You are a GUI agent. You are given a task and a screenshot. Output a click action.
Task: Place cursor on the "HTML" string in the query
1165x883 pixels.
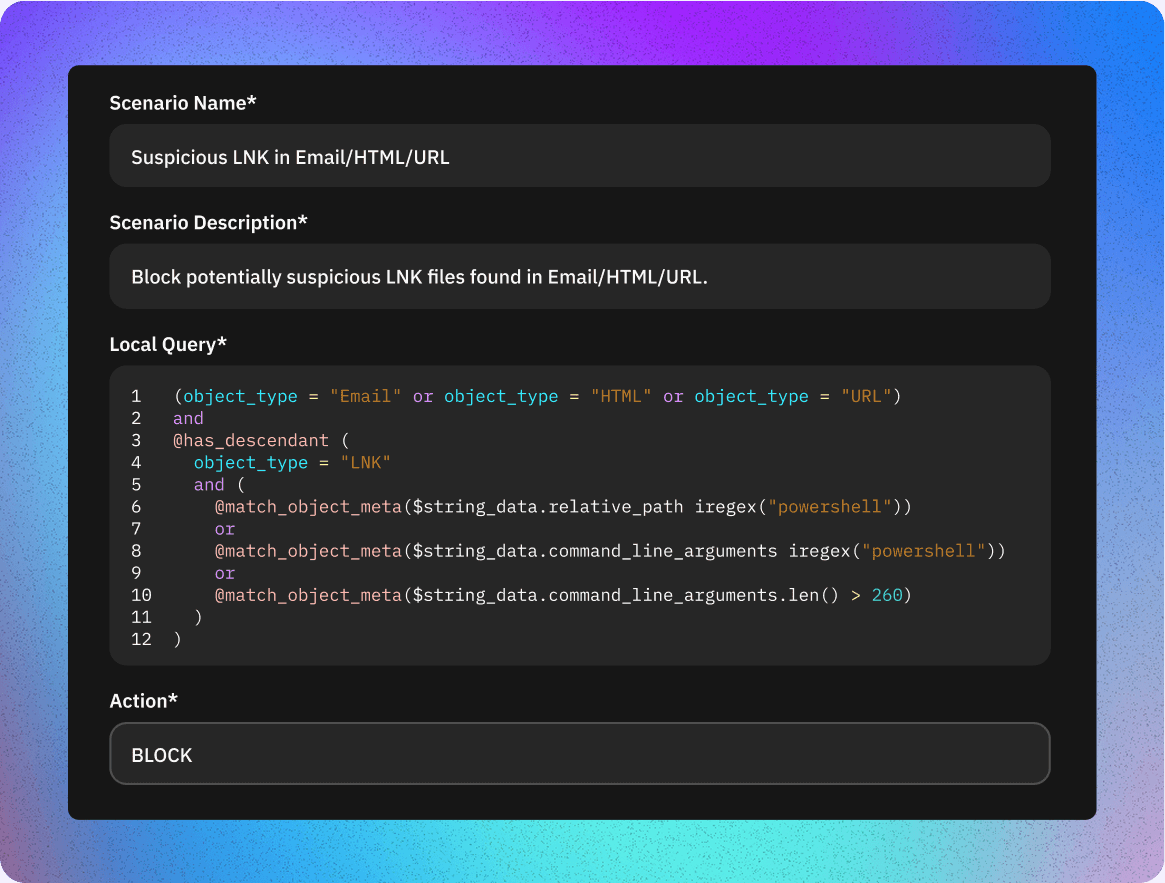pyautogui.click(x=621, y=396)
